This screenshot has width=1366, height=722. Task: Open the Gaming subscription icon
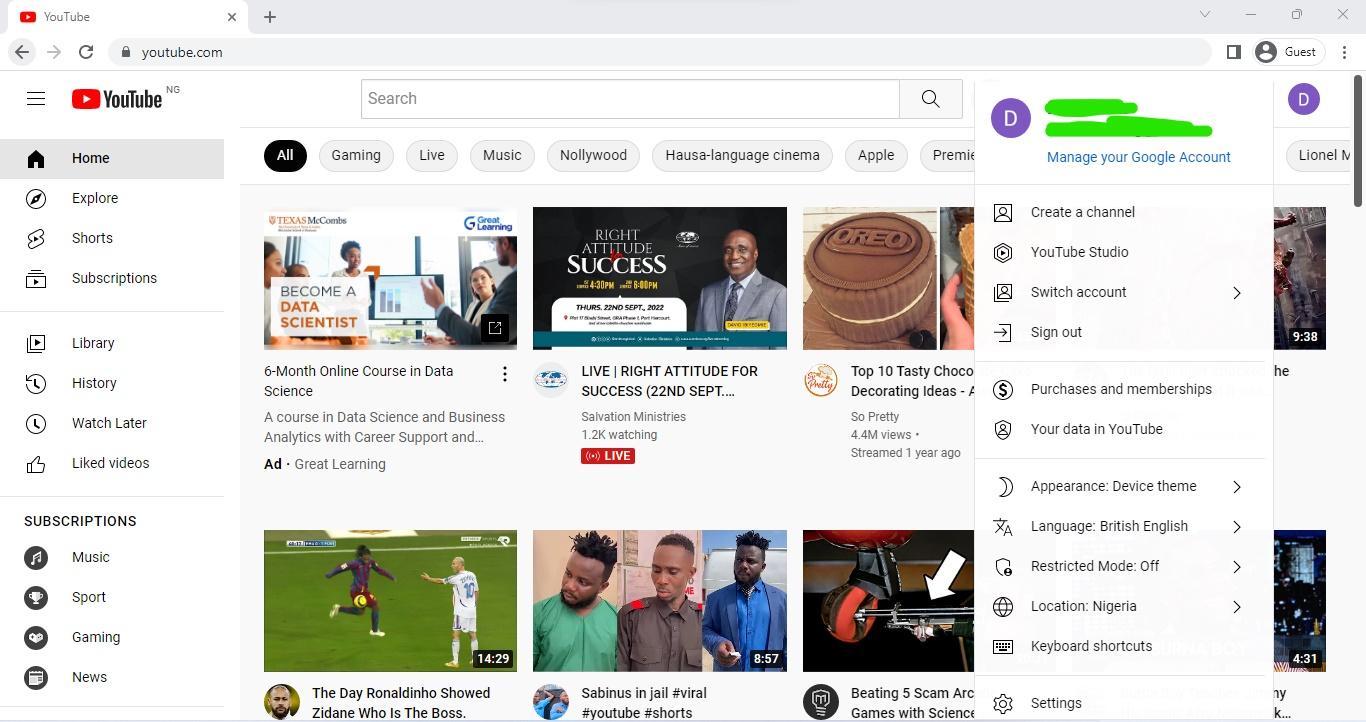(x=36, y=637)
